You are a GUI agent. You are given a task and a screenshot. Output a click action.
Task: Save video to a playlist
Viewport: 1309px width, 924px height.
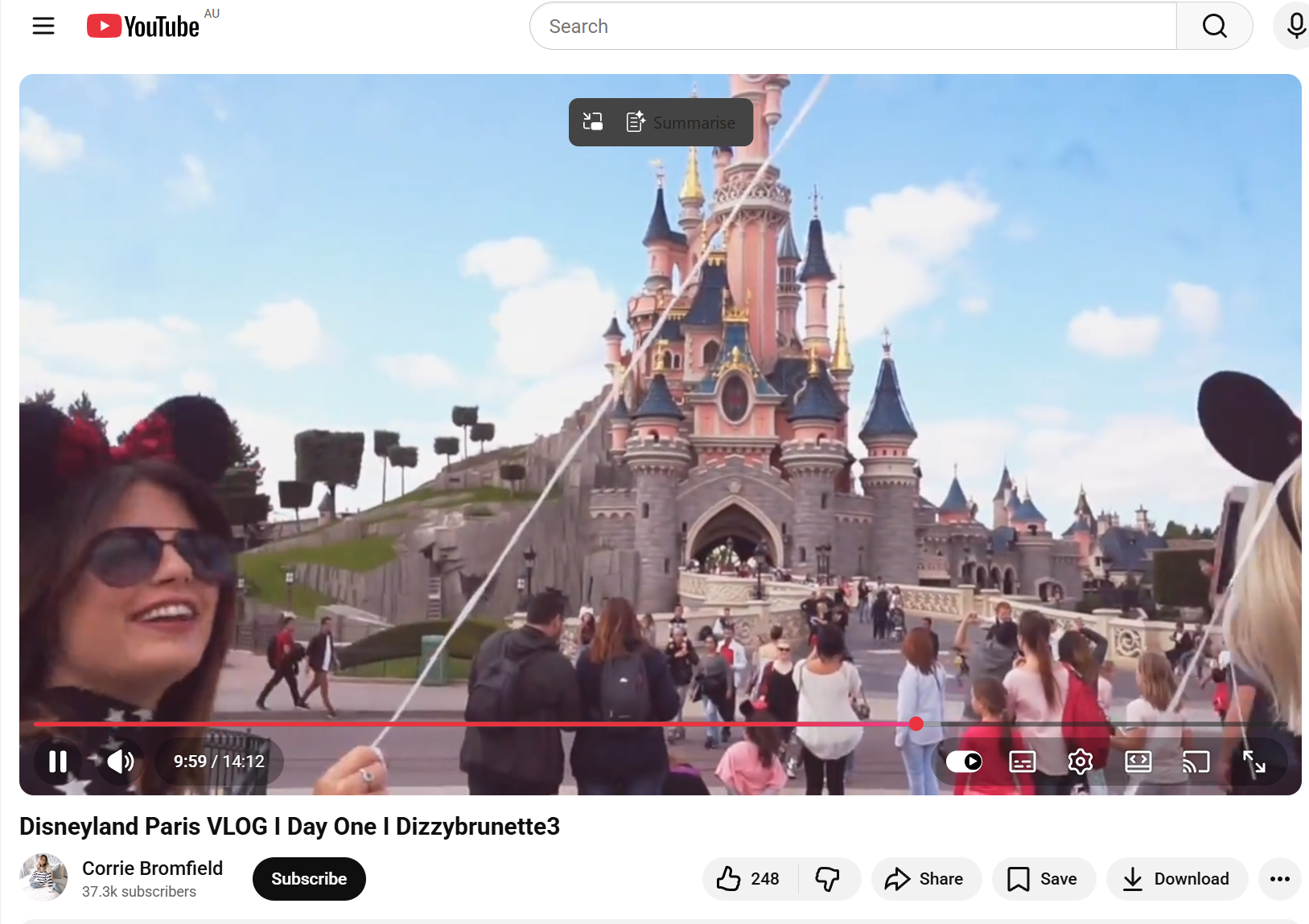[1043, 879]
